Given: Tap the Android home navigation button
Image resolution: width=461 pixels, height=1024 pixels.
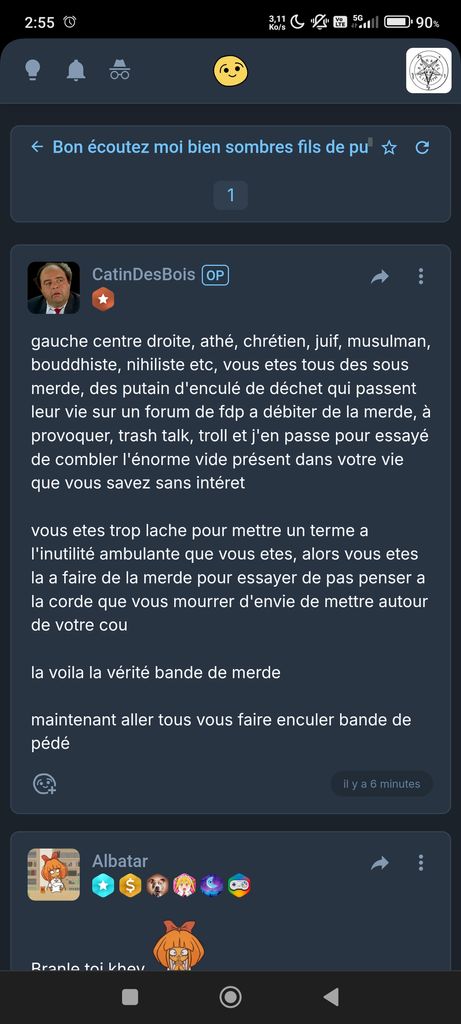Looking at the screenshot, I should pyautogui.click(x=230, y=997).
